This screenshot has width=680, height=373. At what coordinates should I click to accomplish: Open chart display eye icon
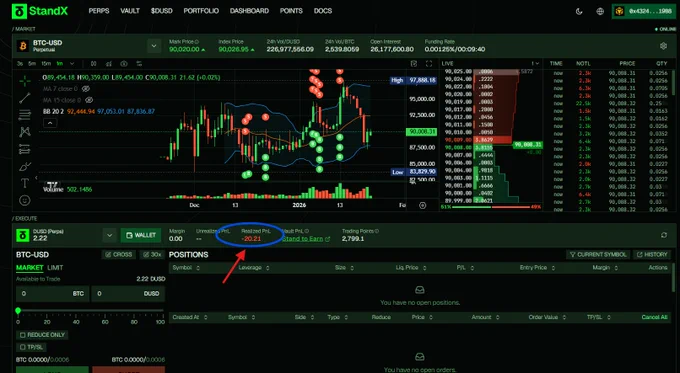coord(124,64)
